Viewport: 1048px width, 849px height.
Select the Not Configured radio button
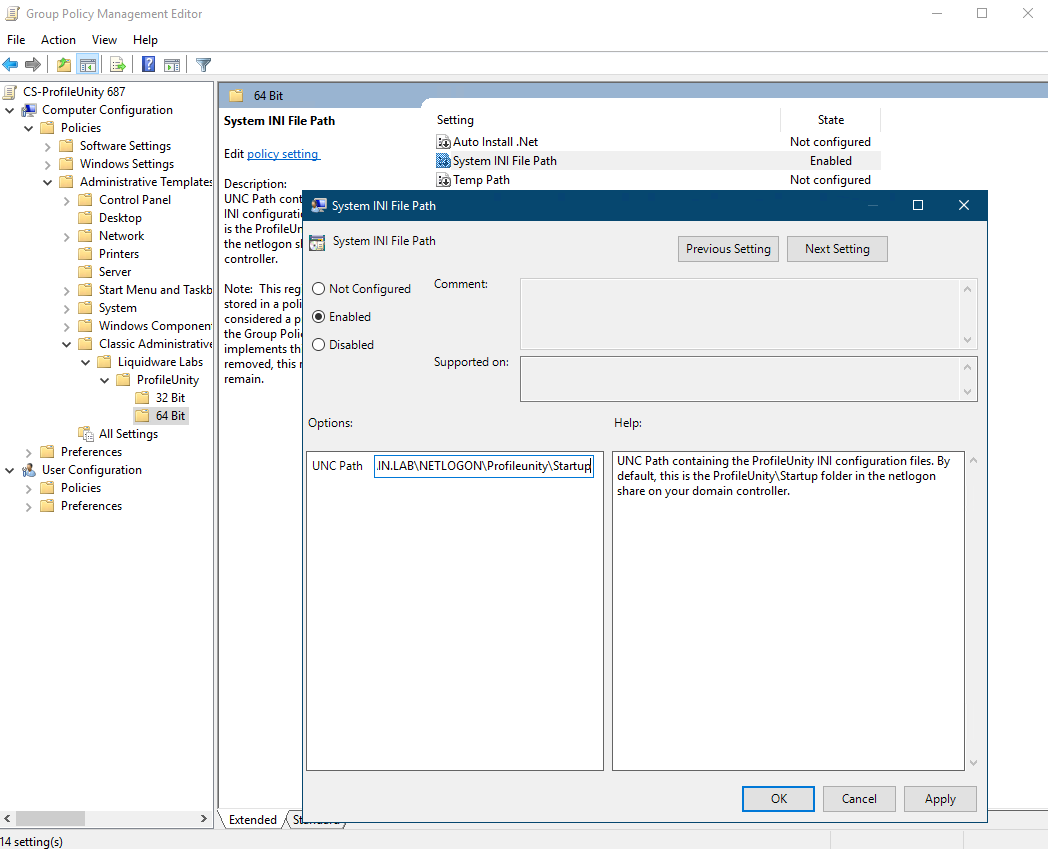(x=319, y=289)
